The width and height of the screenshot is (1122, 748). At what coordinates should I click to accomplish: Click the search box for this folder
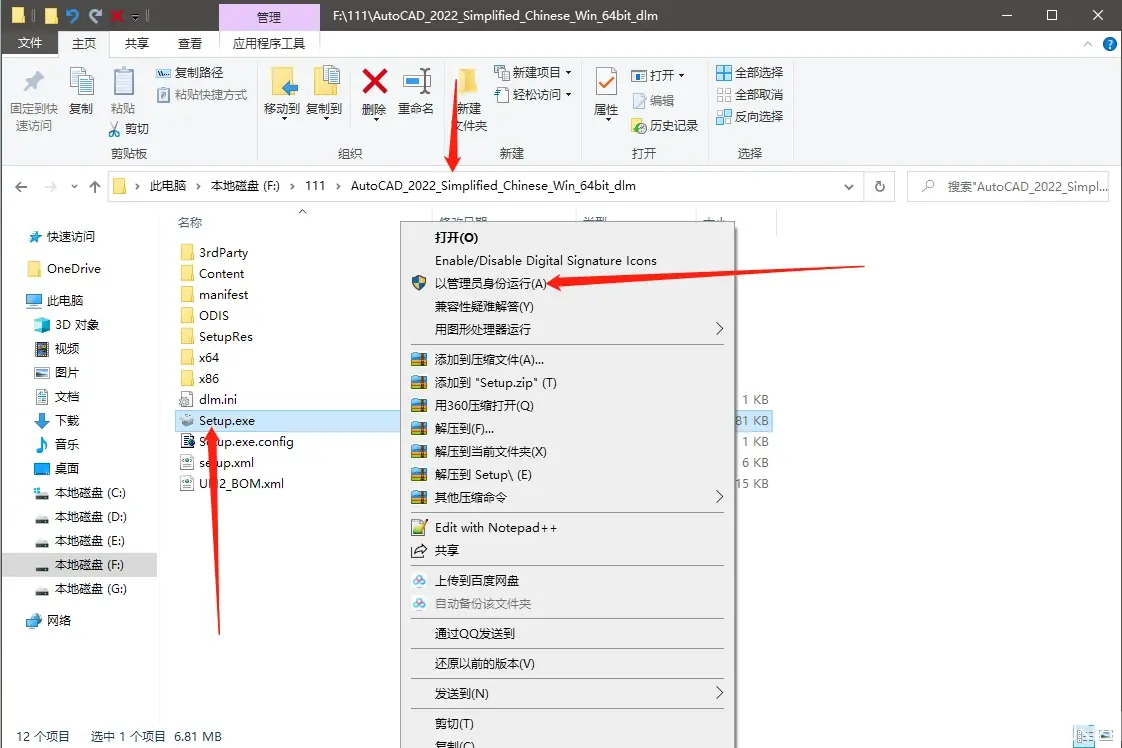coord(1008,187)
